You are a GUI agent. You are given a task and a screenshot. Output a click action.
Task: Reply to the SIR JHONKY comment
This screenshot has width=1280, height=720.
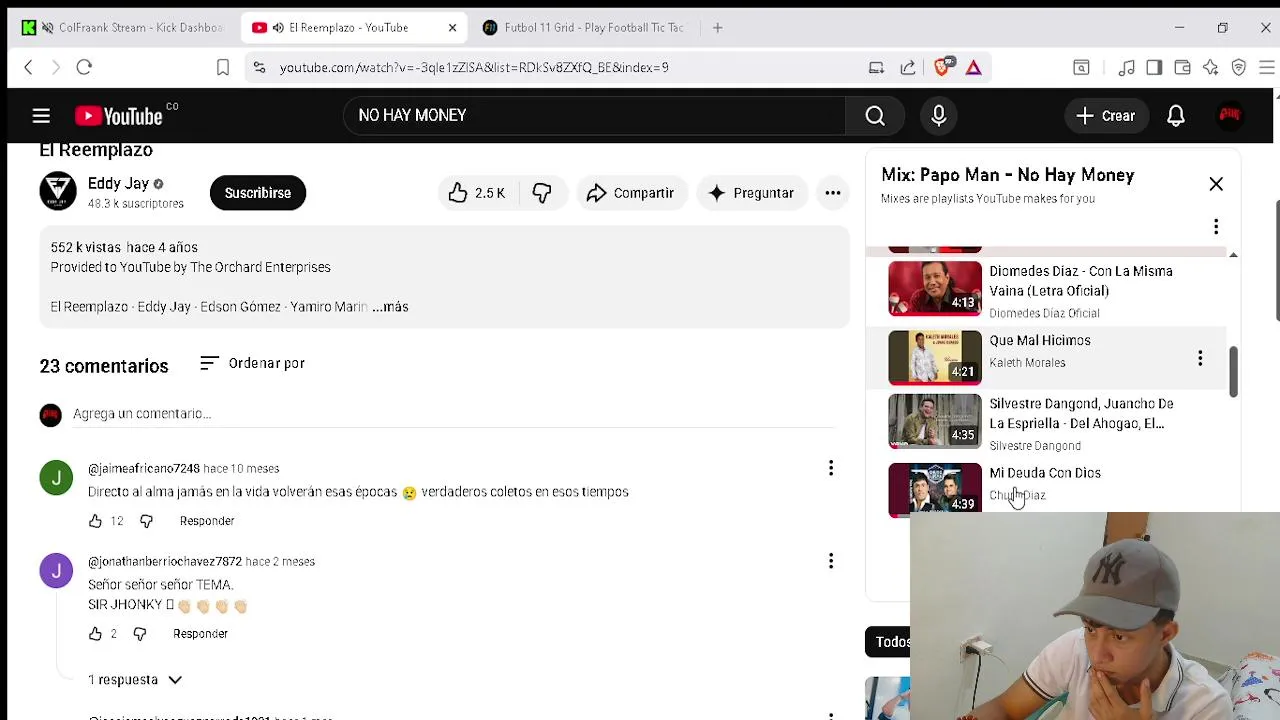point(200,634)
